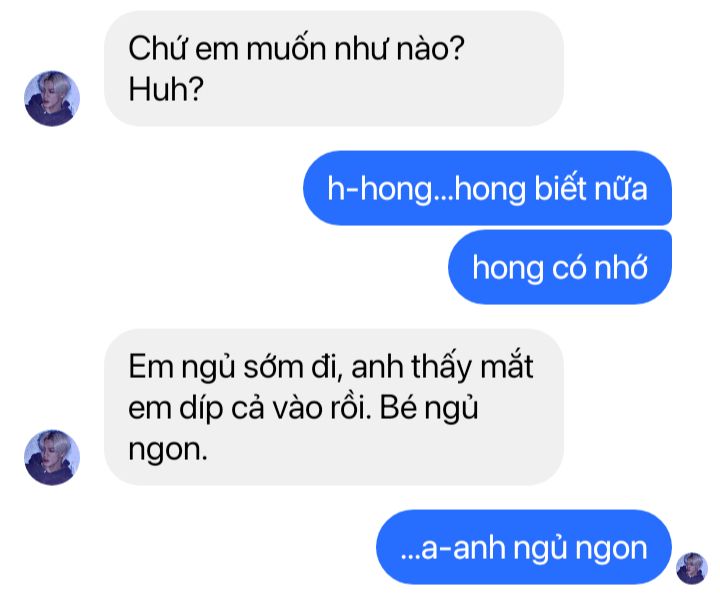Viewport: 720px width, 596px height.
Task: Select the 'Chứ em muốn như nào?' message bubble
Action: pos(334,69)
